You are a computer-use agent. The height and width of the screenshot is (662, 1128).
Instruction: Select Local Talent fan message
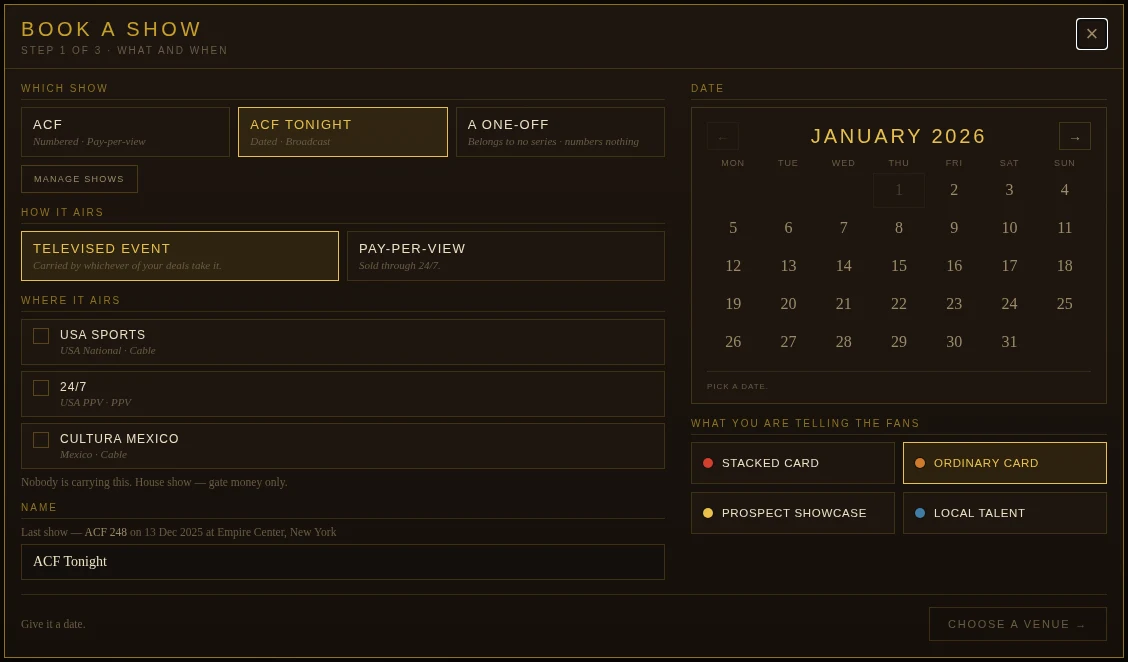coord(1004,513)
